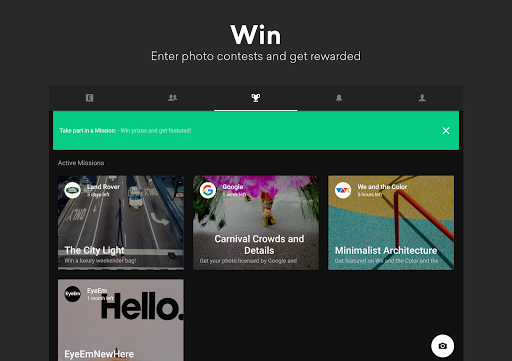Open the friends tab icon
512x361 pixels.
[172, 98]
